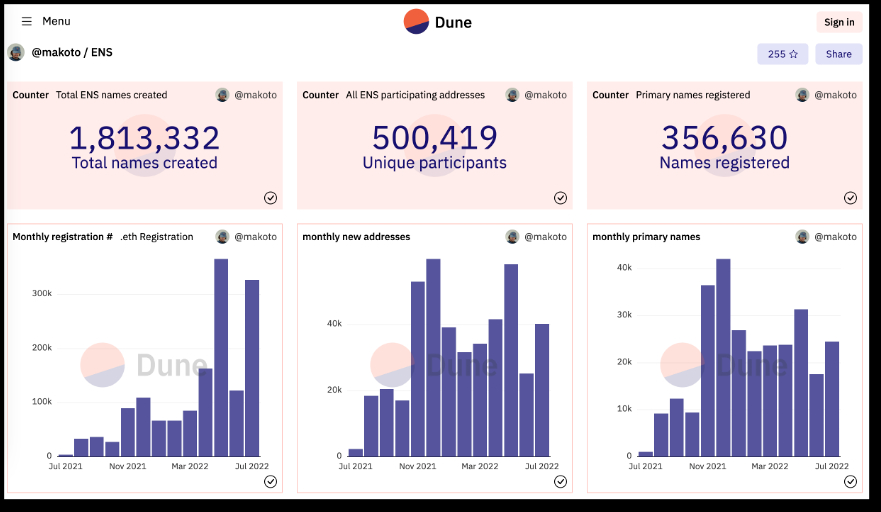This screenshot has width=881, height=512.
Task: Click the 1,813,332 total names counter
Action: (144, 138)
